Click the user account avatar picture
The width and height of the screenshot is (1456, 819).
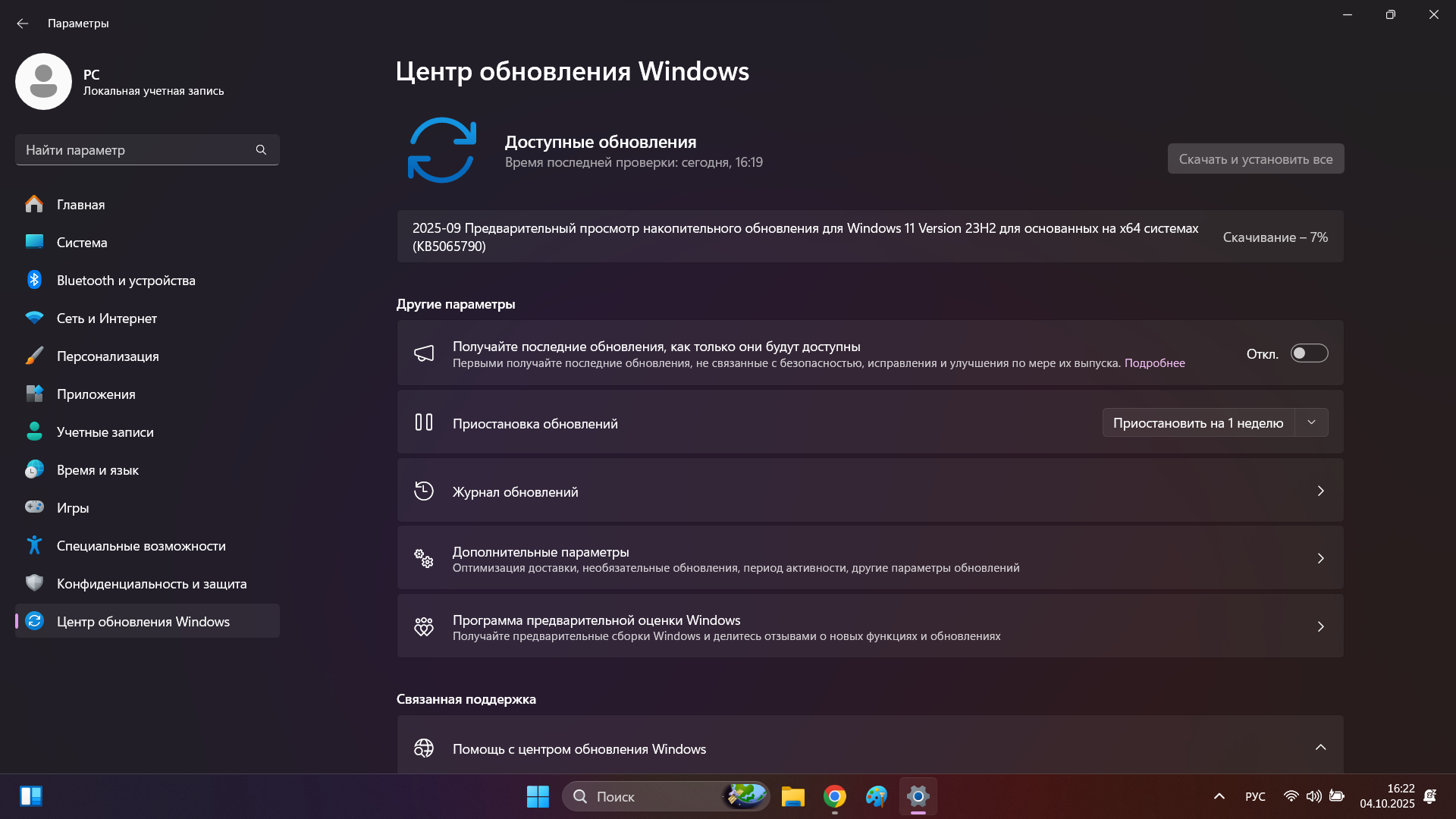(43, 81)
